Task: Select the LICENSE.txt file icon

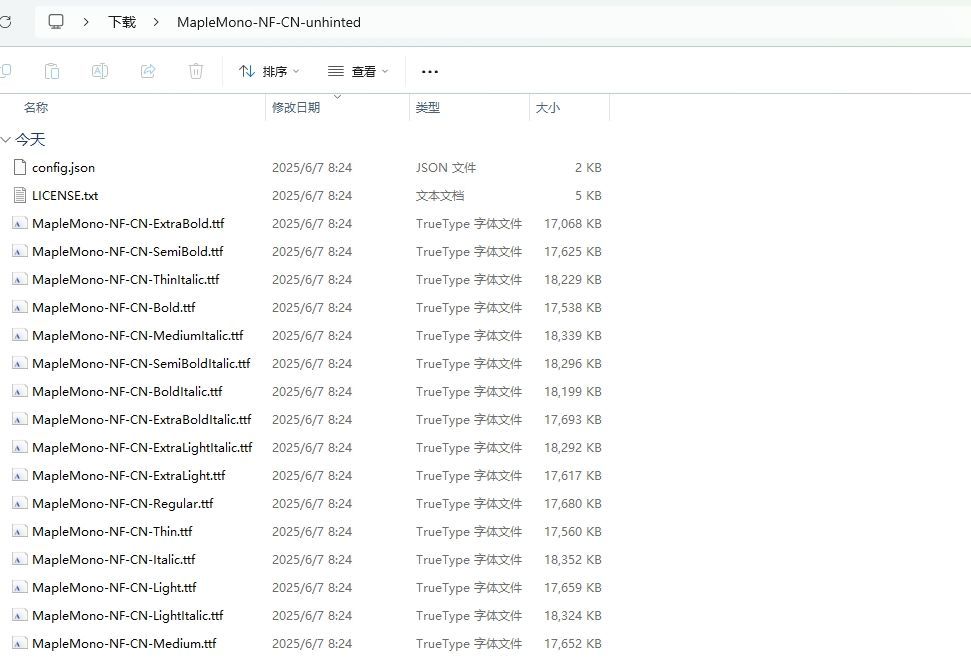Action: pyautogui.click(x=20, y=196)
